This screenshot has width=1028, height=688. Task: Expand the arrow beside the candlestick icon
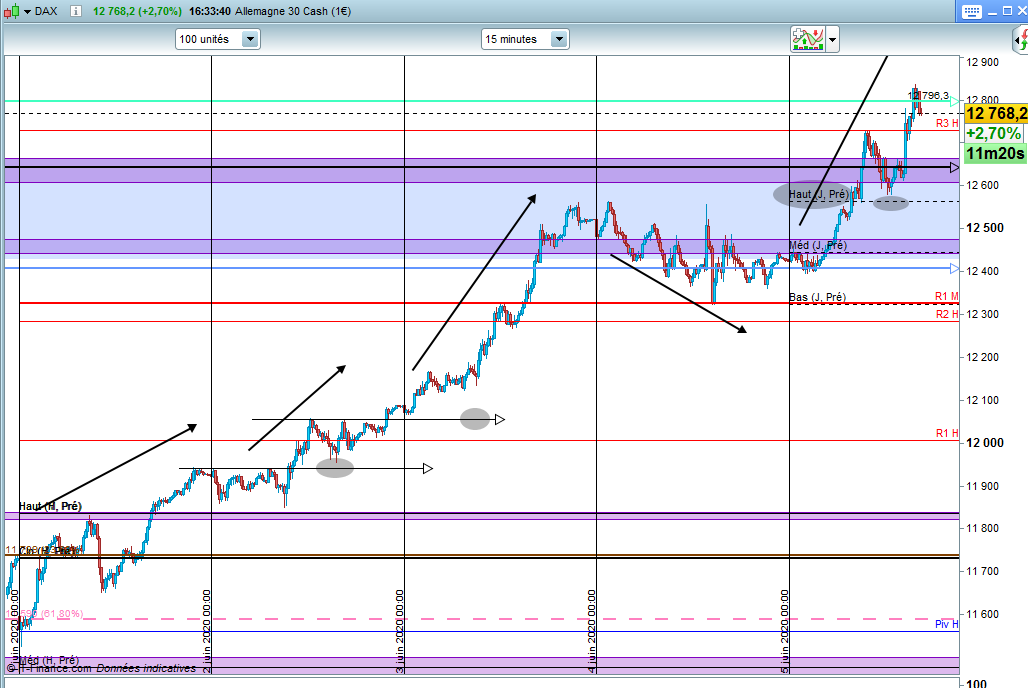(x=28, y=12)
